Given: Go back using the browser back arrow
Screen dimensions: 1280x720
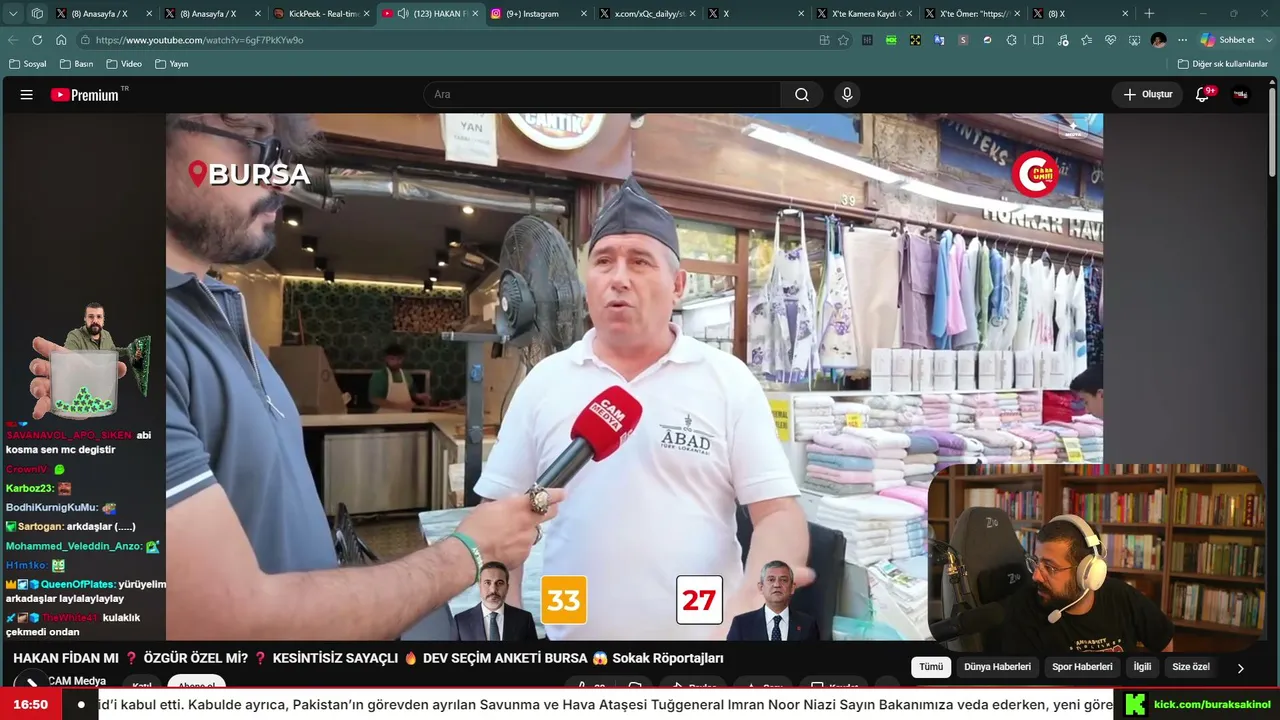Looking at the screenshot, I should coord(13,40).
